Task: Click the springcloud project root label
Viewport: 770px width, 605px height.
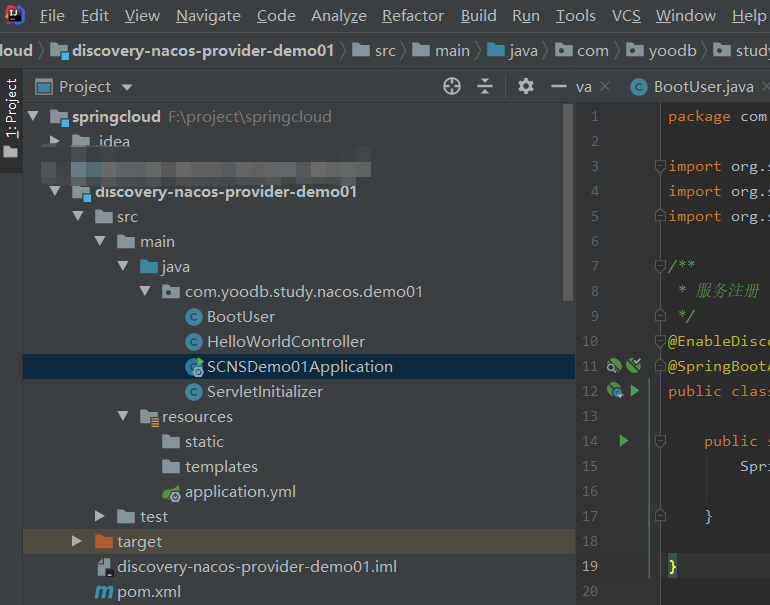Action: [x=116, y=117]
